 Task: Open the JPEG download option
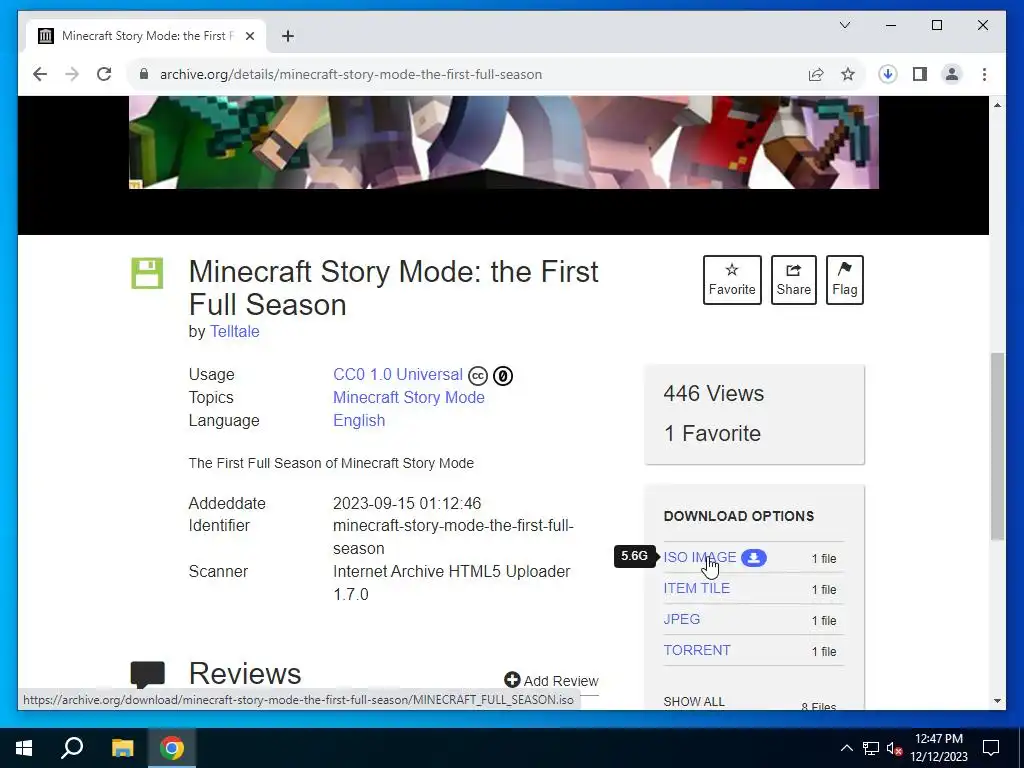(x=681, y=619)
